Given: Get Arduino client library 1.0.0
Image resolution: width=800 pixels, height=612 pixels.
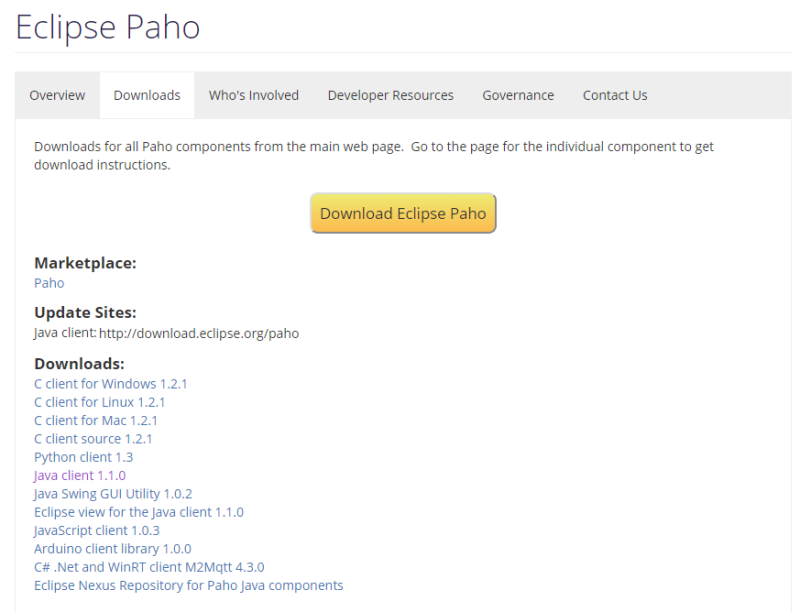Looking at the screenshot, I should click(x=113, y=549).
